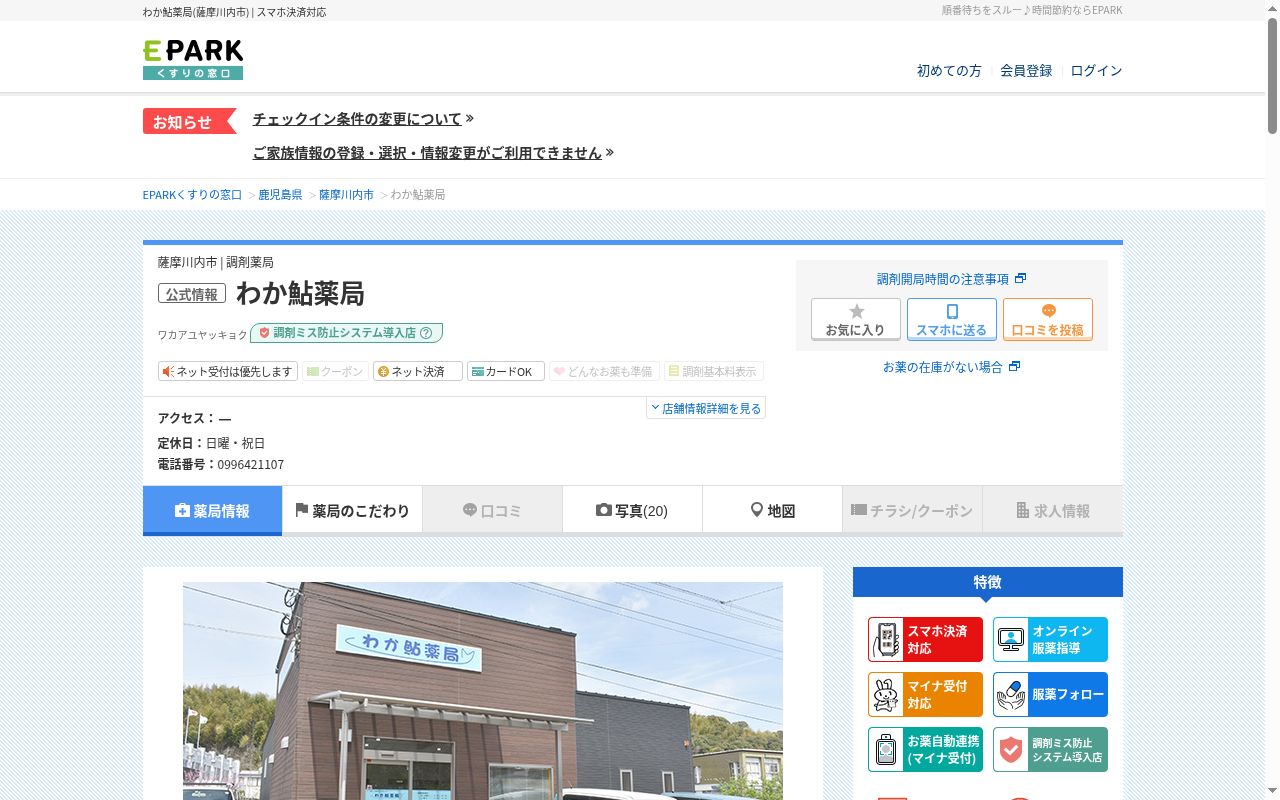This screenshot has width=1280, height=800.
Task: Click the 定休日 日曜・祝日 text
Action: 211,443
